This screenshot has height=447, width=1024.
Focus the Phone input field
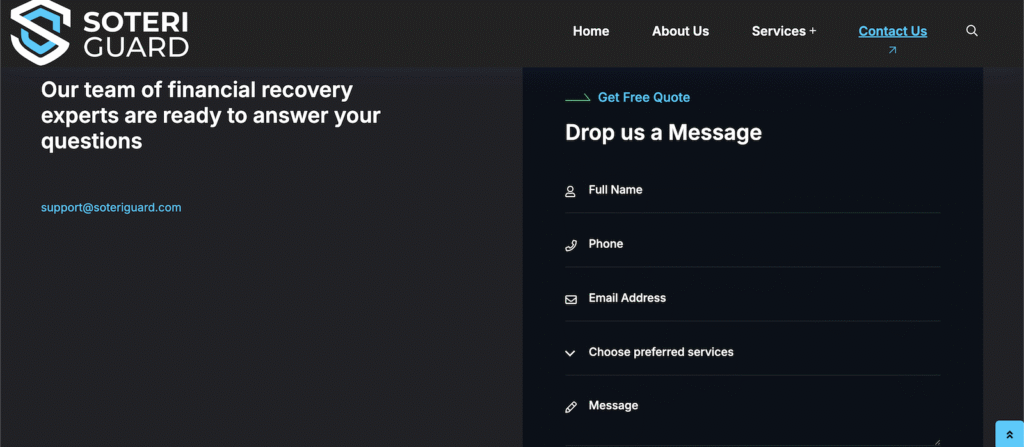coord(760,244)
